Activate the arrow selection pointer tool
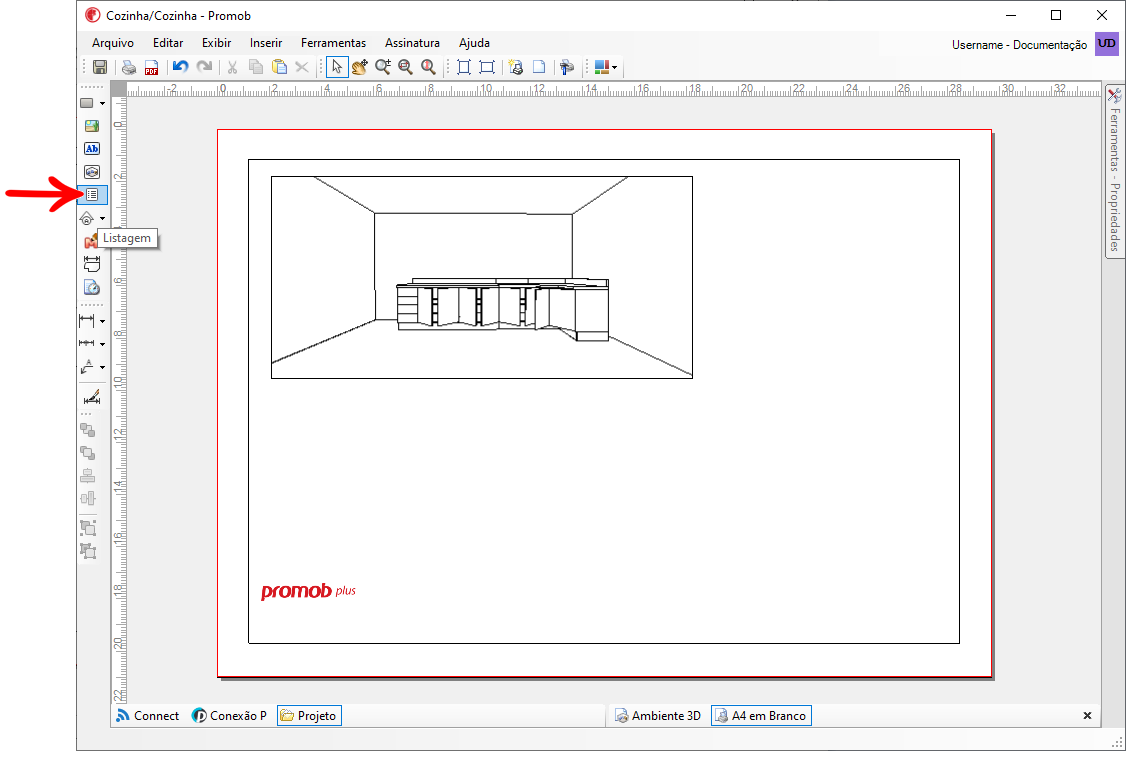Screen dimensions: 1136x758 point(337,67)
